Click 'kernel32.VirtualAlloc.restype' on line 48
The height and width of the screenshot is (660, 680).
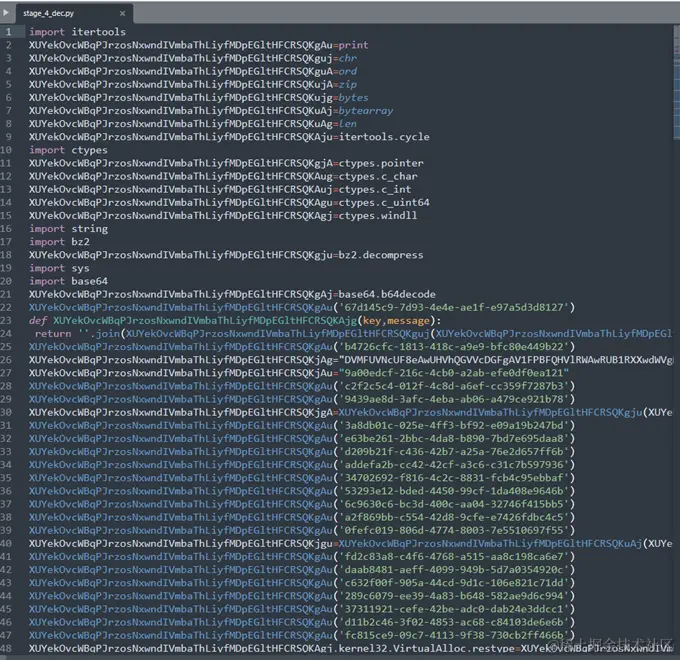pyautogui.click(x=427, y=648)
